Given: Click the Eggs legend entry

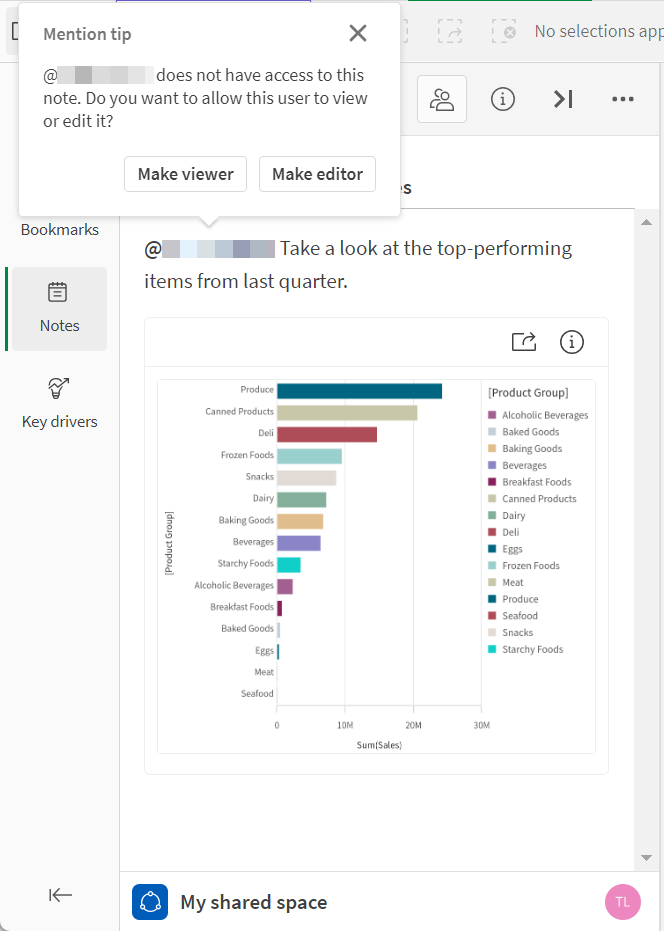Looking at the screenshot, I should click(505, 549).
